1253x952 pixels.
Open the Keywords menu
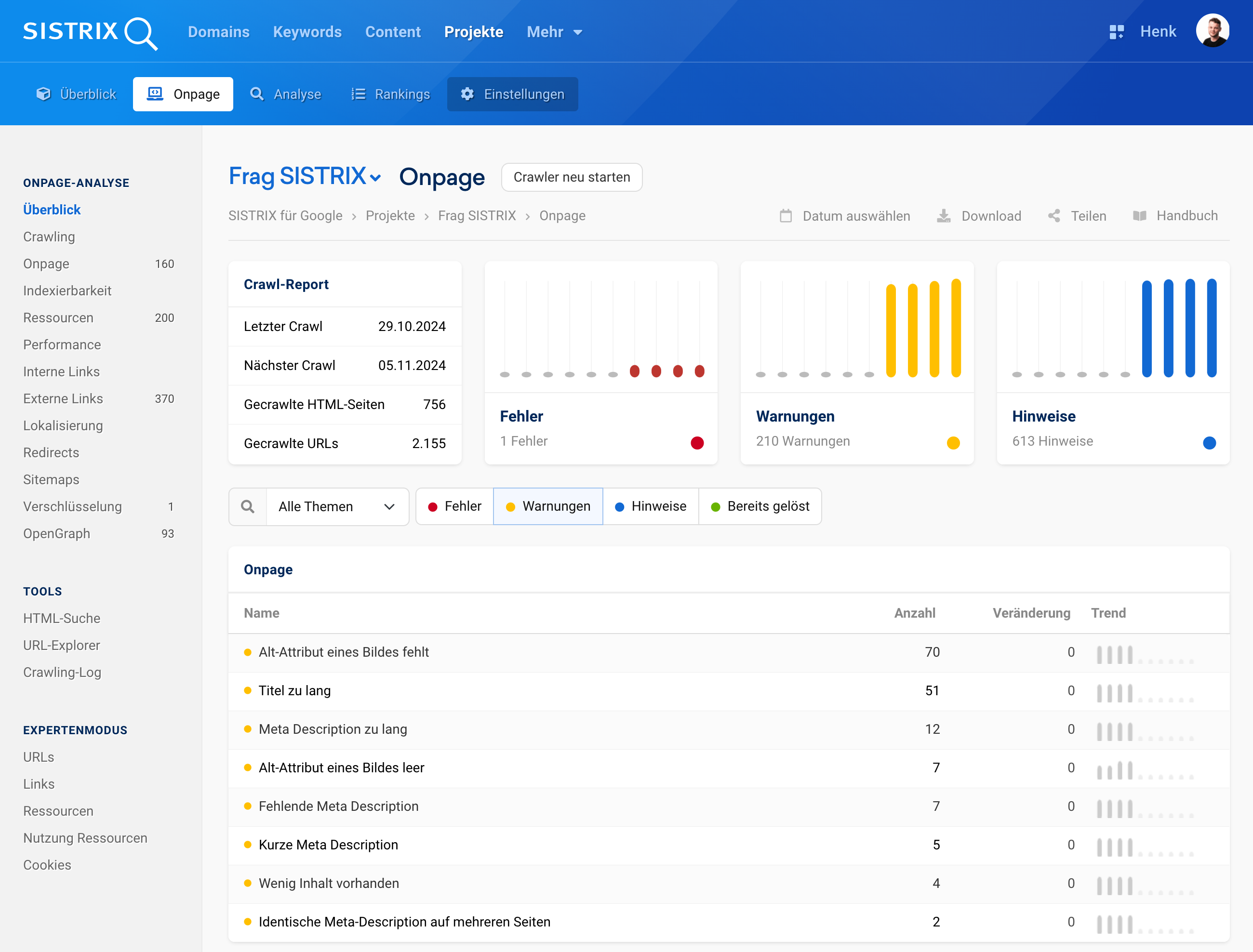pos(307,32)
